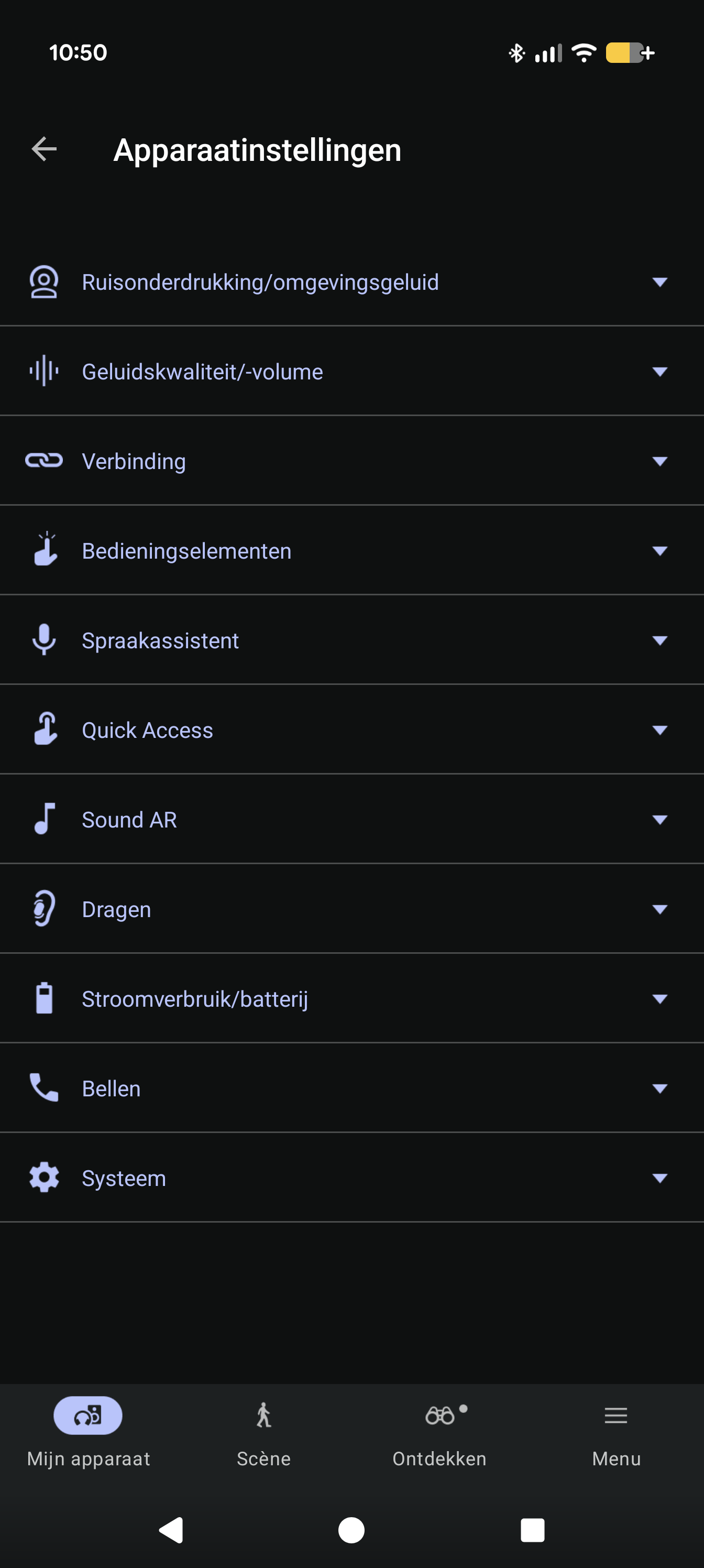Tap the battery icon for Stroomverbruik
The width and height of the screenshot is (704, 1568).
44,998
